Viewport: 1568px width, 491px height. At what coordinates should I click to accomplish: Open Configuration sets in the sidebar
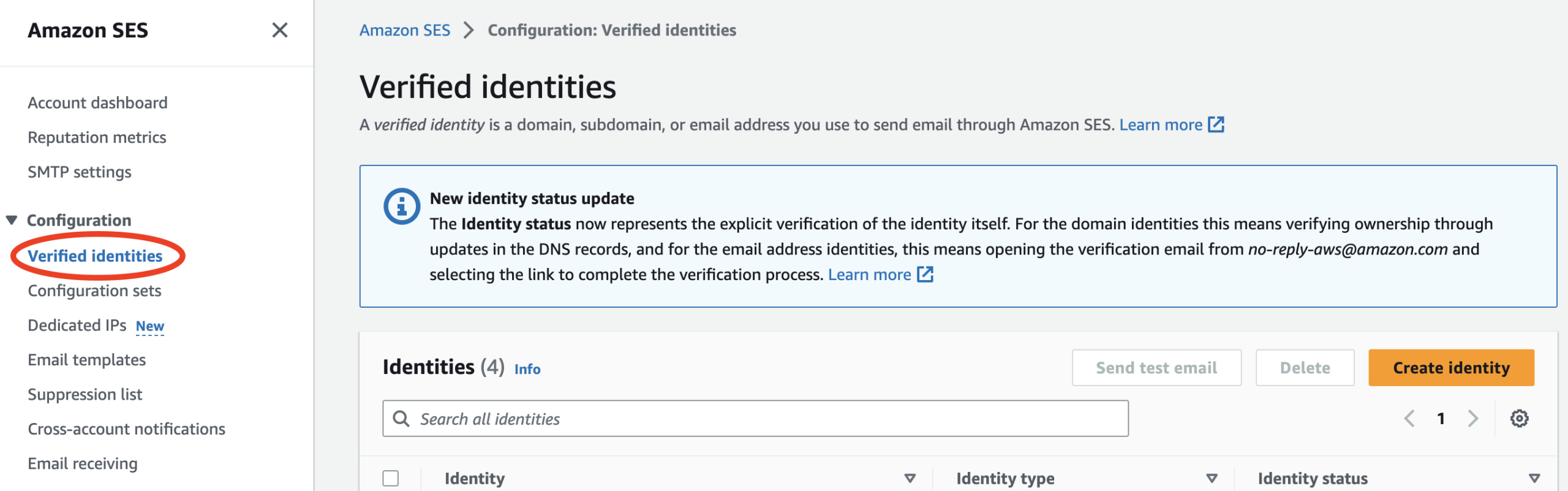point(94,291)
